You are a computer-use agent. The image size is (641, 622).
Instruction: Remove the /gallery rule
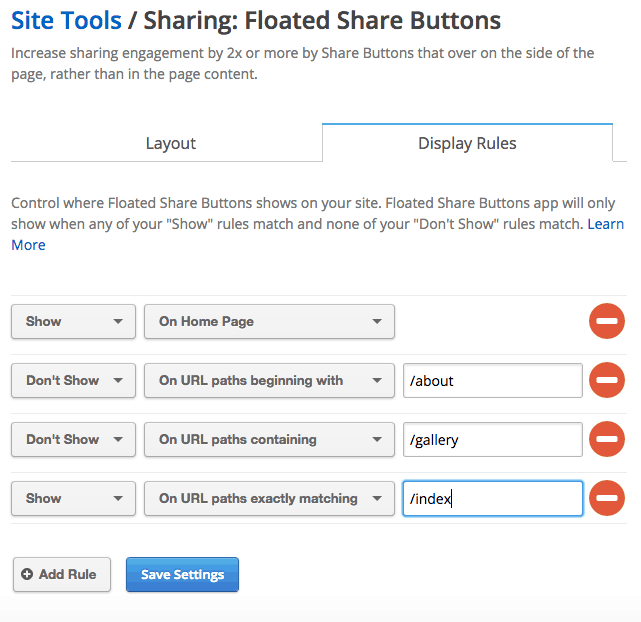[x=607, y=439]
